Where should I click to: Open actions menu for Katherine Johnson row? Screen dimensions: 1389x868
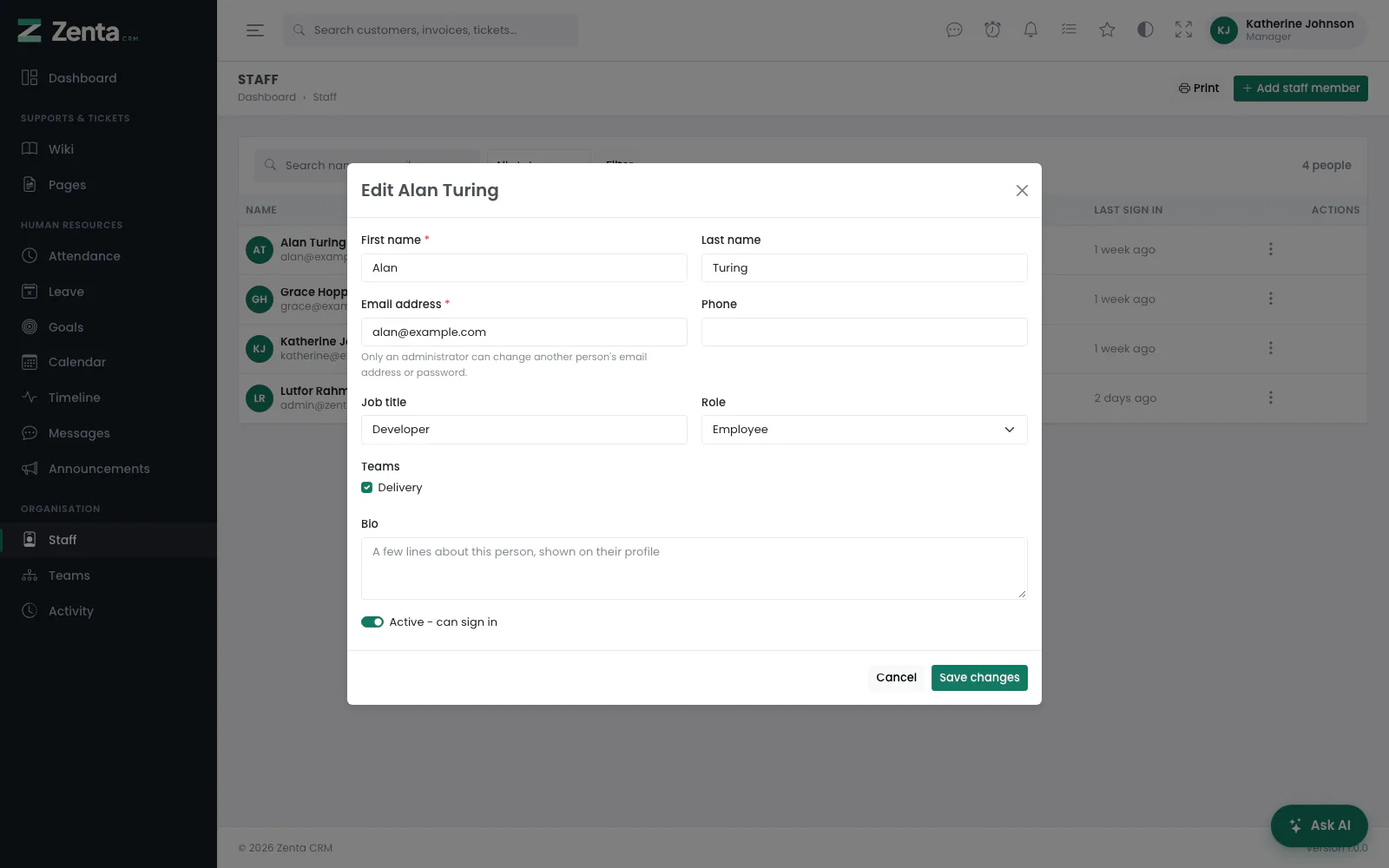(1270, 348)
